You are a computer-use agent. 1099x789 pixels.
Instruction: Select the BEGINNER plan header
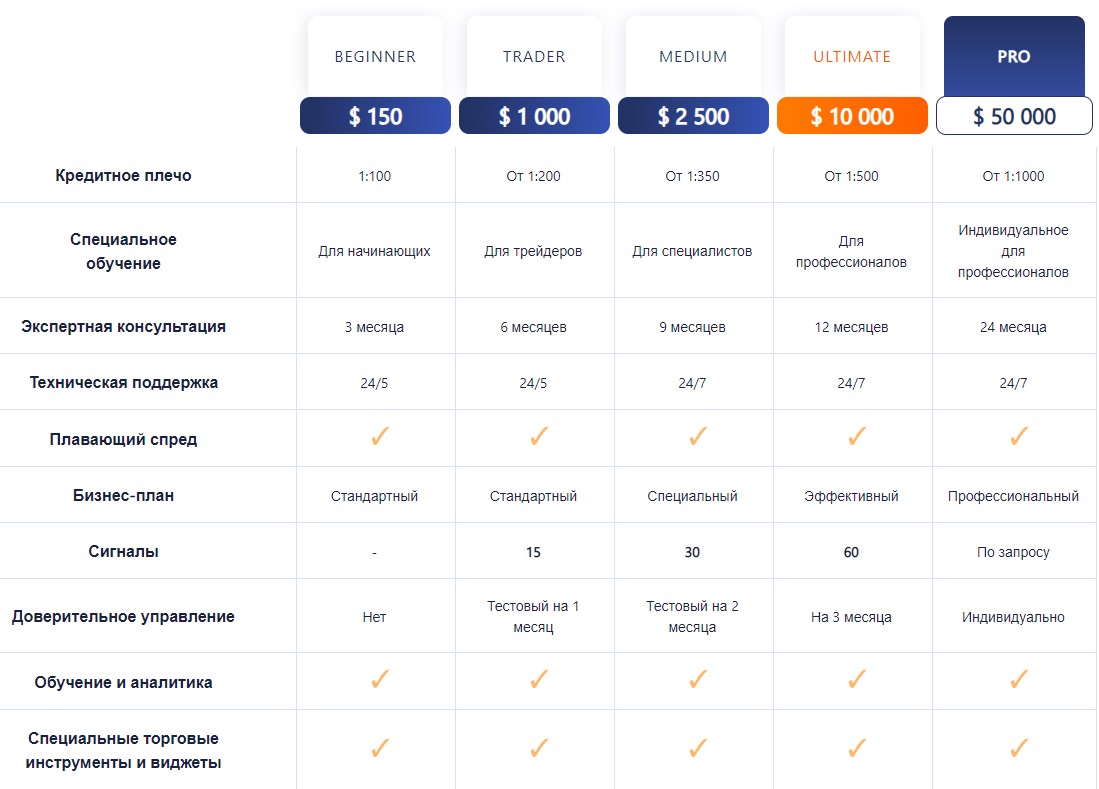375,57
